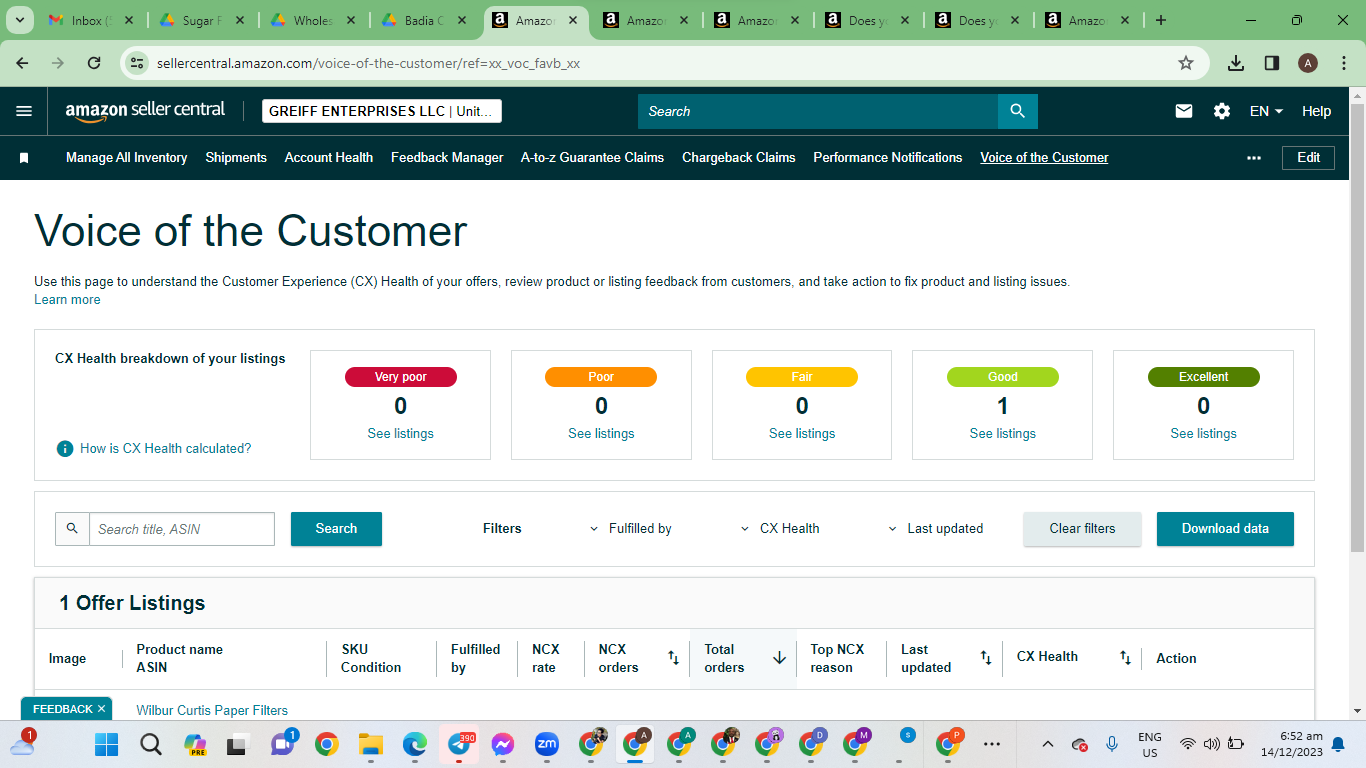Open the Seller Central messages envelope
The width and height of the screenshot is (1366, 768).
[x=1184, y=111]
